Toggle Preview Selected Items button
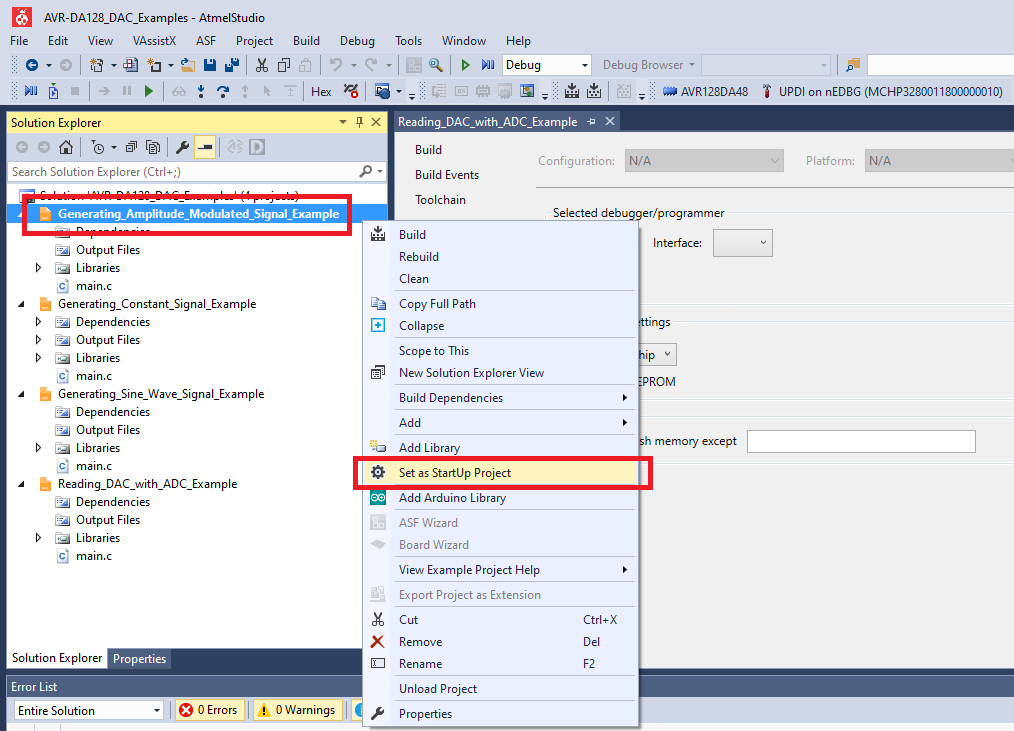The height and width of the screenshot is (731, 1014). (205, 147)
